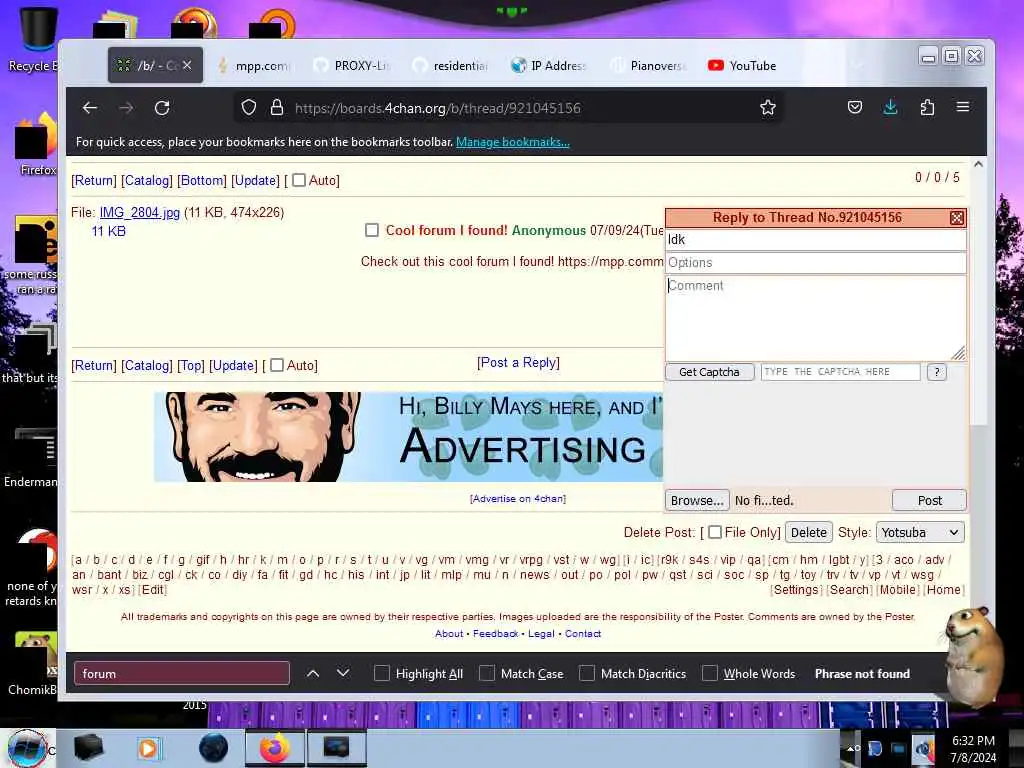Open the Manage bookmarks link
The height and width of the screenshot is (768, 1024).
pyautogui.click(x=513, y=142)
